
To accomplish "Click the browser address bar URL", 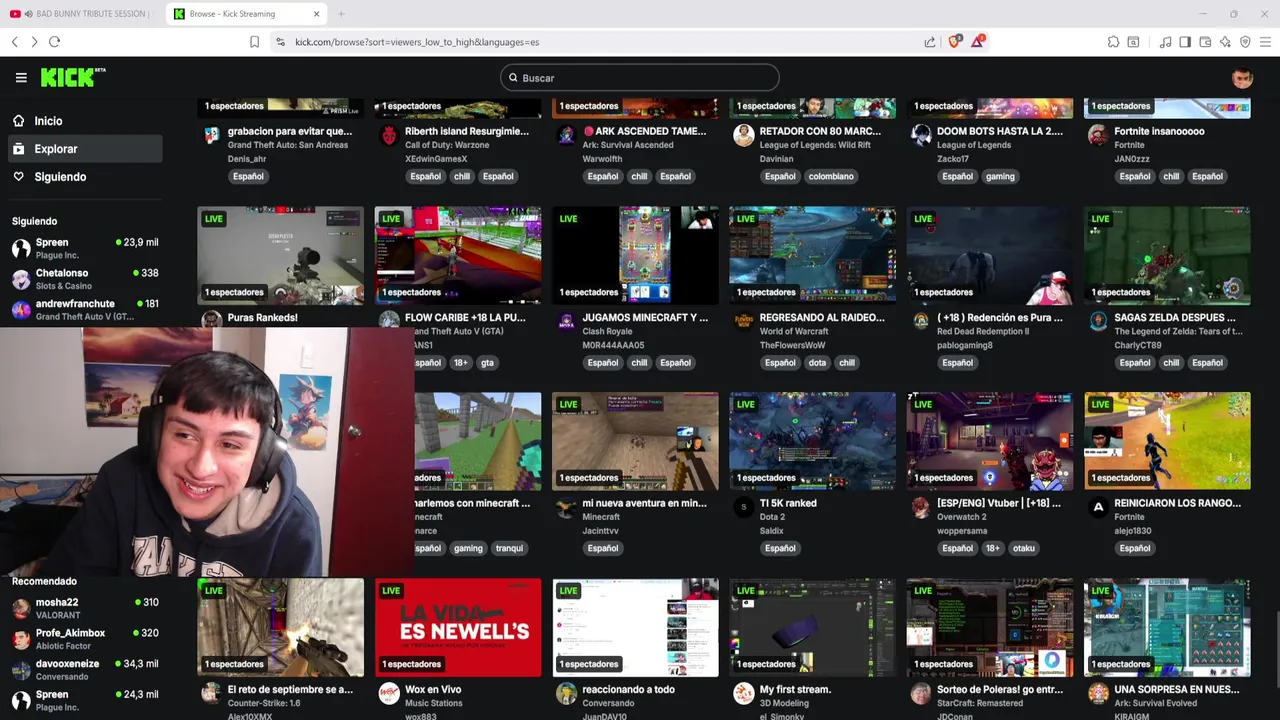I will [x=417, y=42].
